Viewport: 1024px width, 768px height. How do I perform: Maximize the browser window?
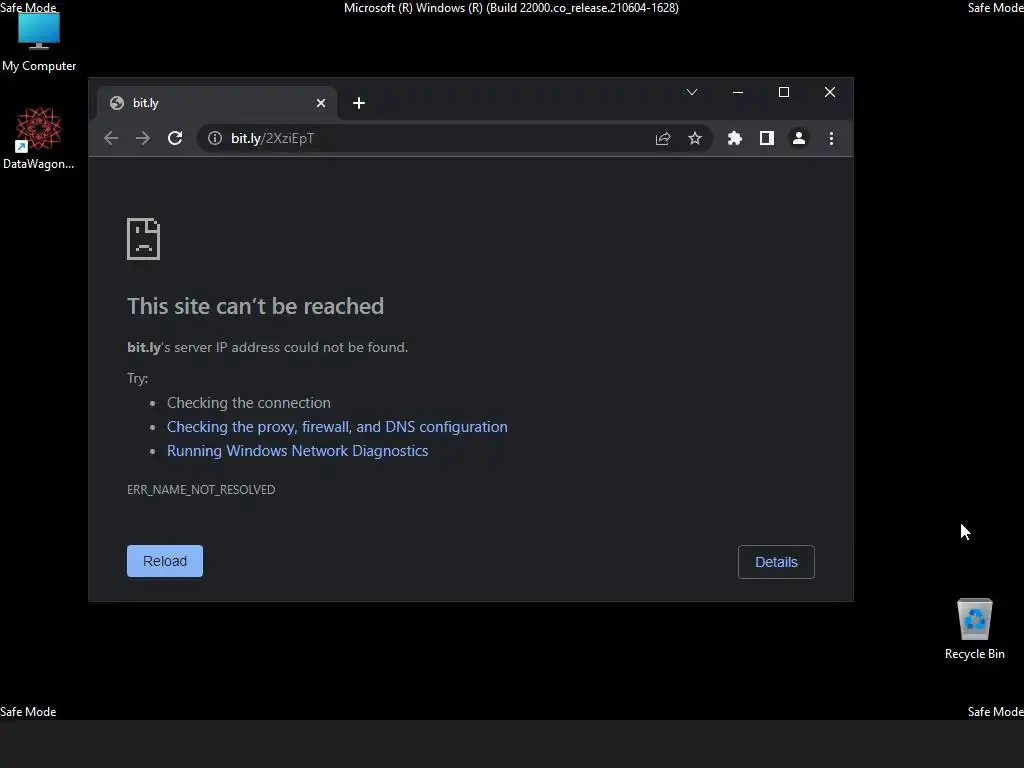click(784, 92)
